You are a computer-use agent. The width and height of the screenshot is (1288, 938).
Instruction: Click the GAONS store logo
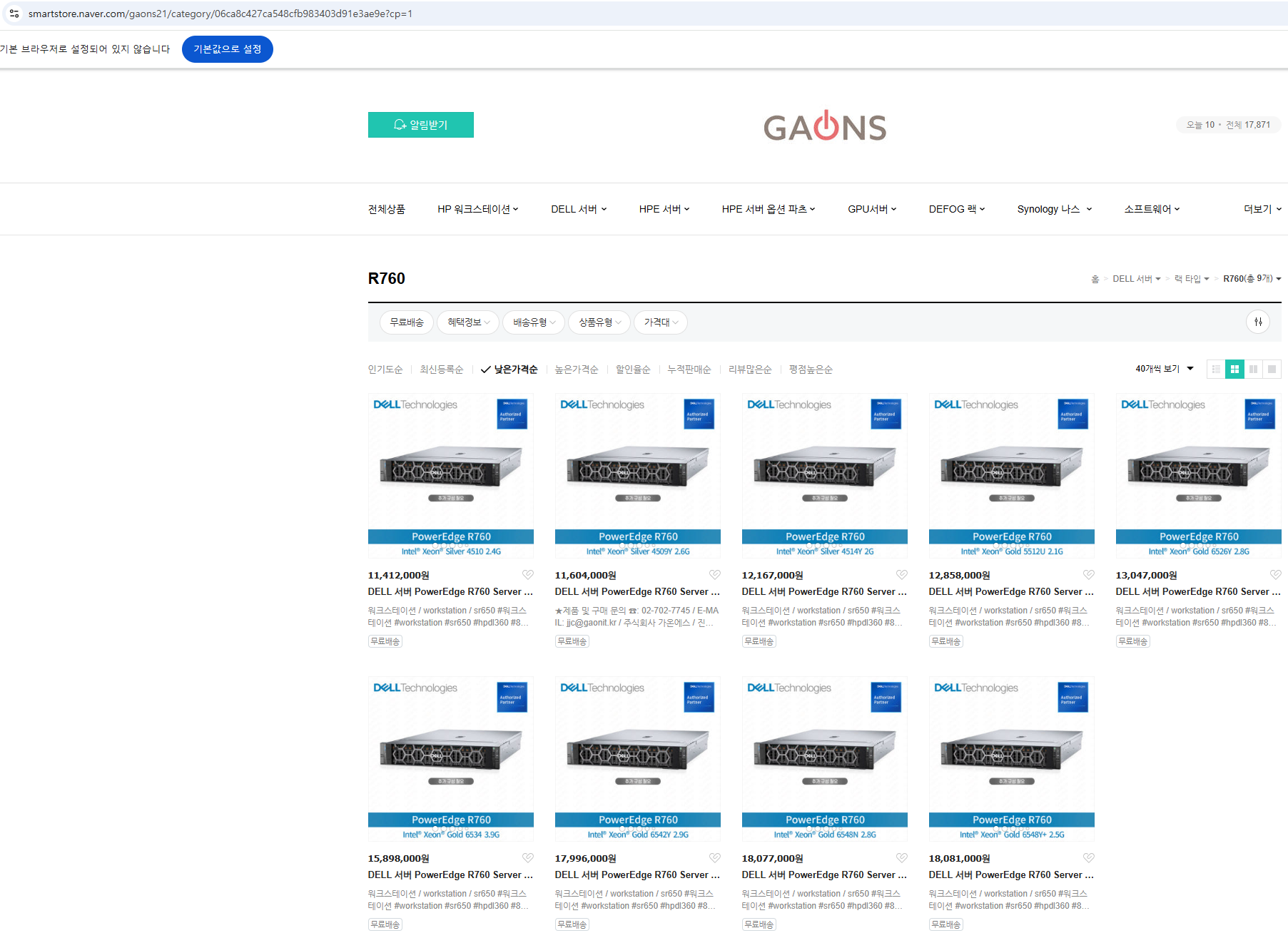pyautogui.click(x=825, y=126)
